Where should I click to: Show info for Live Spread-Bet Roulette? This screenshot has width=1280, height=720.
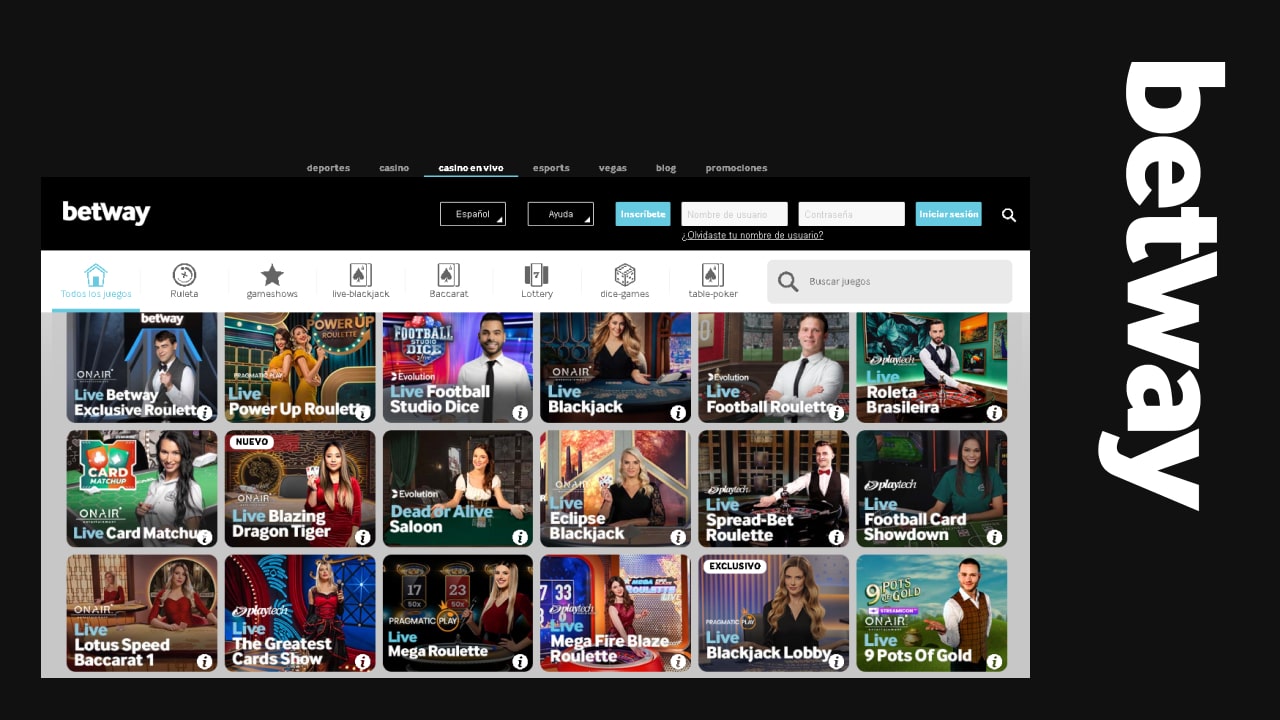coord(836,537)
